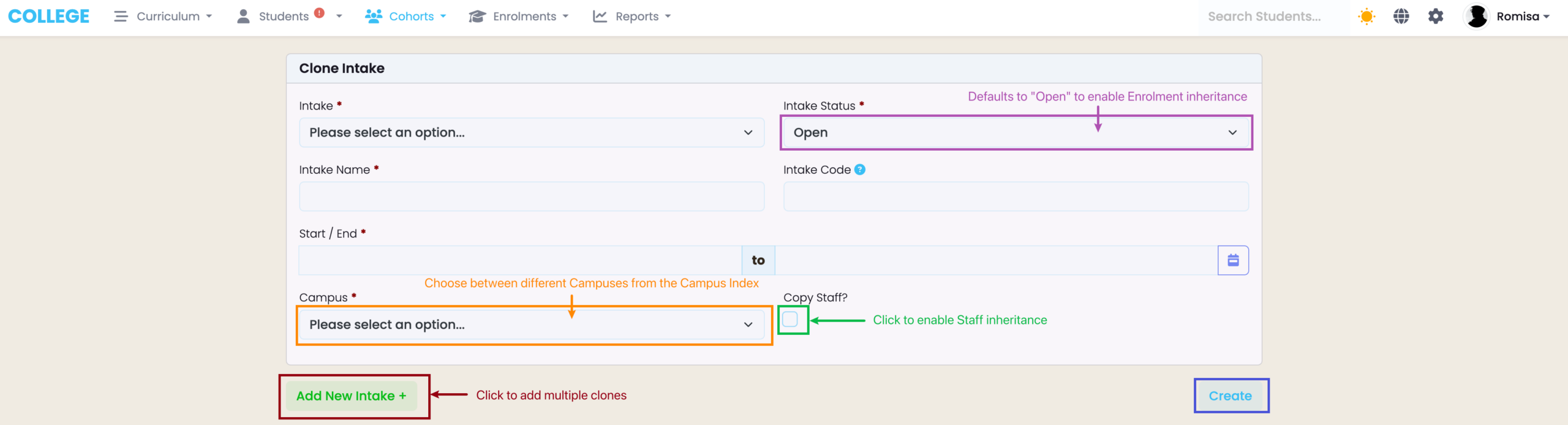Click the calendar date picker icon

[x=1233, y=260]
